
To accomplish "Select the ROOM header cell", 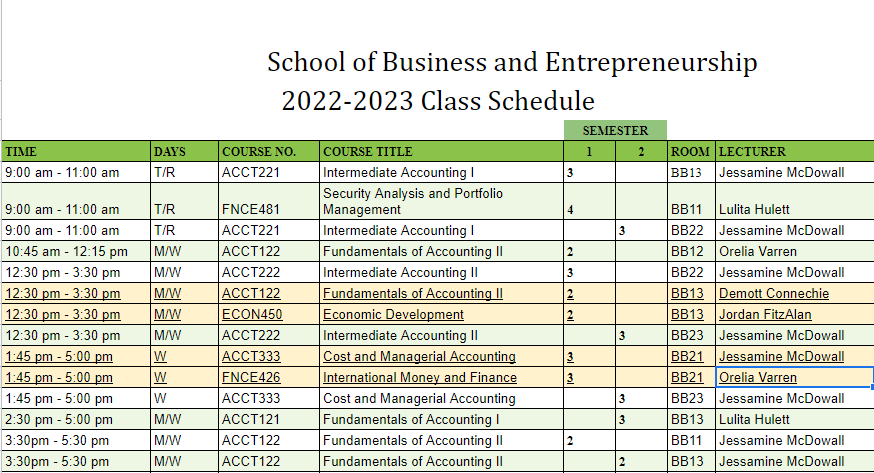I will [x=691, y=152].
